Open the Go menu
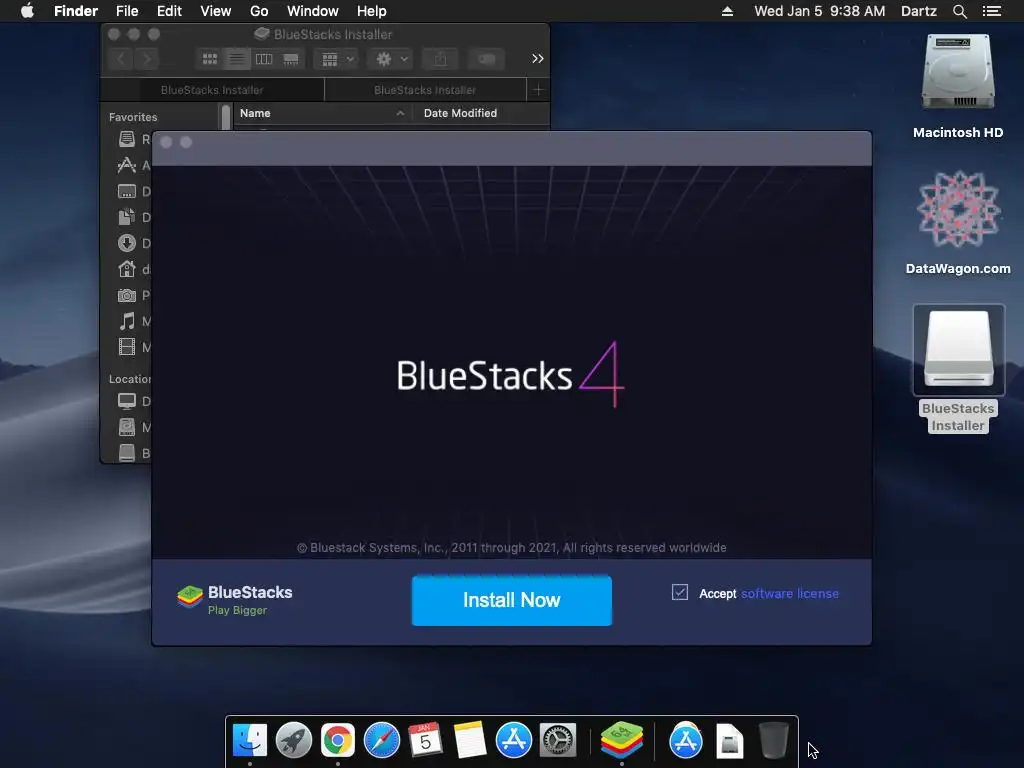1024x768 pixels. click(x=259, y=11)
